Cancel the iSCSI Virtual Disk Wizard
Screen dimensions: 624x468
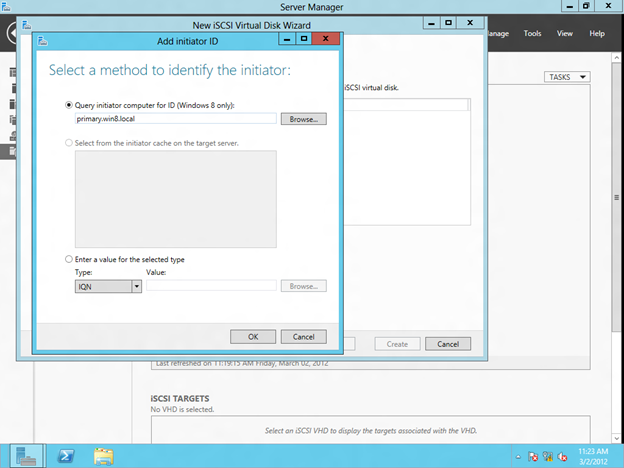coord(447,343)
